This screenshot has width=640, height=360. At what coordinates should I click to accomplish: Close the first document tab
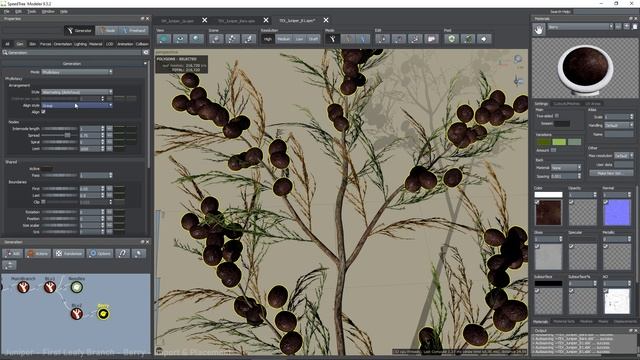(x=204, y=20)
